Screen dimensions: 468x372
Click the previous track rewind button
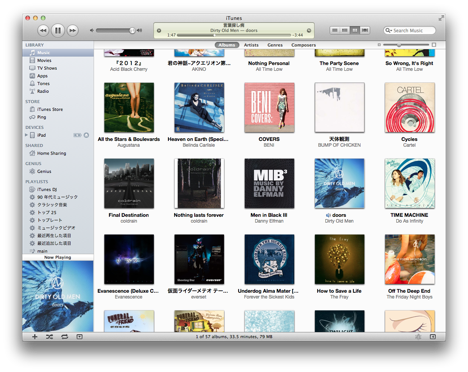click(43, 30)
